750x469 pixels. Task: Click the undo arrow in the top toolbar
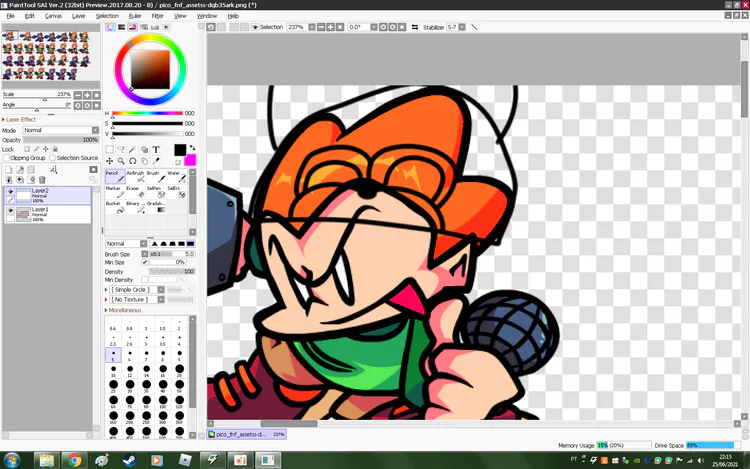210,27
